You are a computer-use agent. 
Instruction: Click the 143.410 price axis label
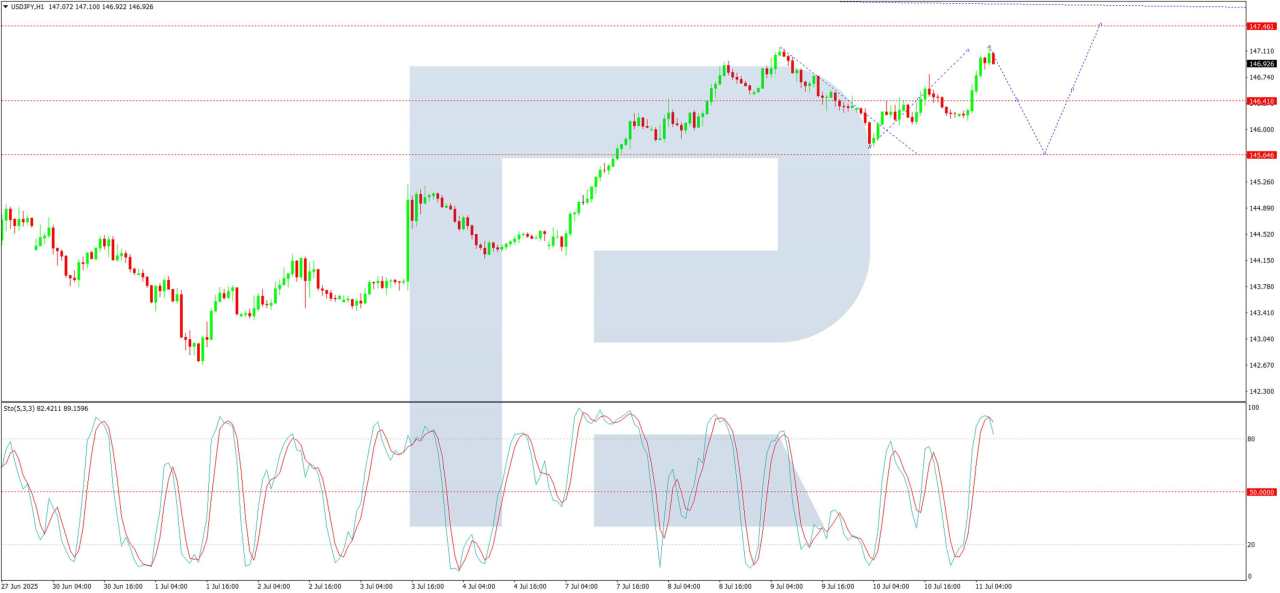click(1261, 313)
